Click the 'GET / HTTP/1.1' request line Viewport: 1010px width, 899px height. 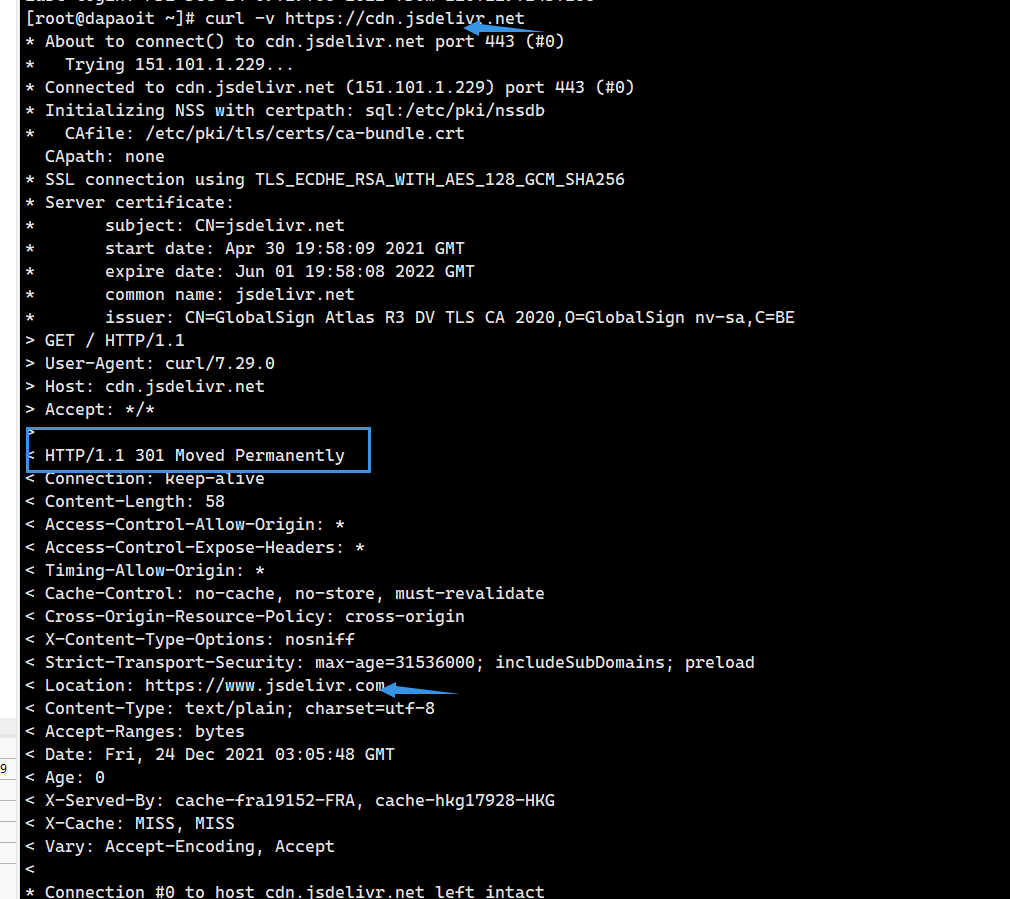[x=105, y=341]
